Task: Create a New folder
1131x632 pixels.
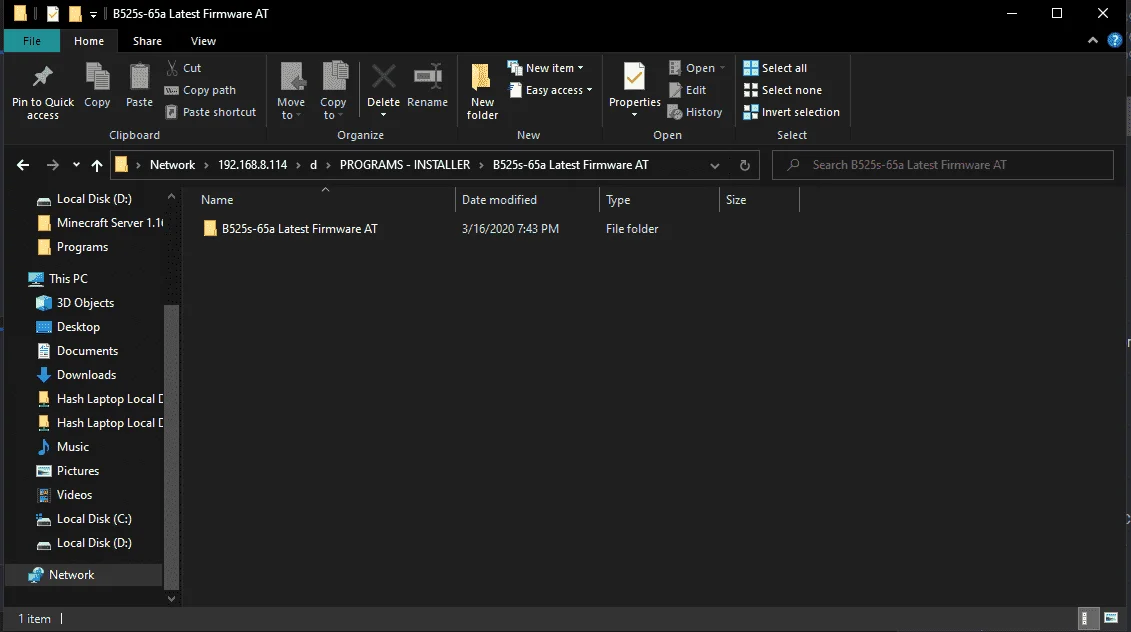Action: point(482,92)
